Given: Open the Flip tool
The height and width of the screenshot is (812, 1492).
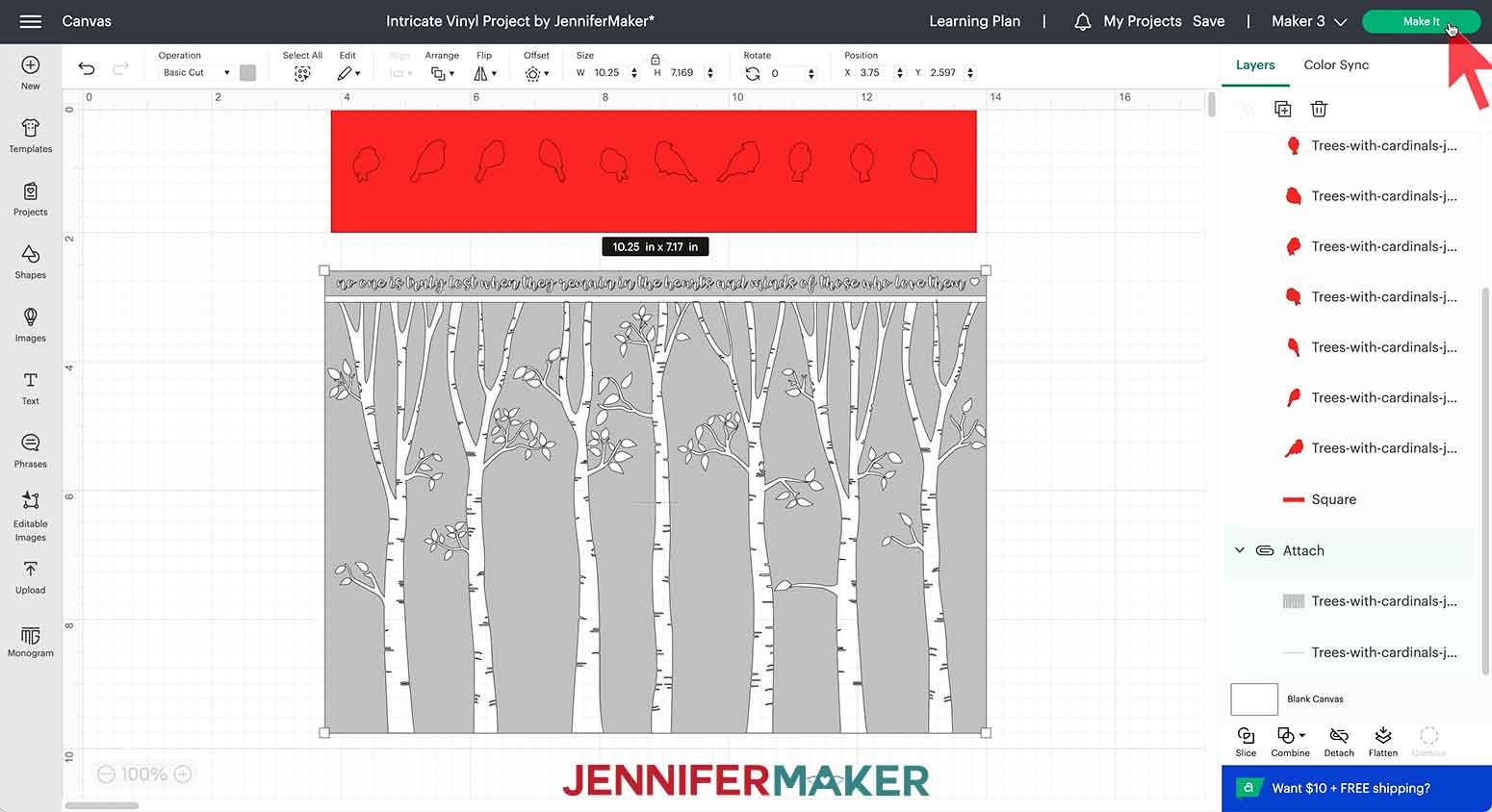Looking at the screenshot, I should tap(484, 73).
